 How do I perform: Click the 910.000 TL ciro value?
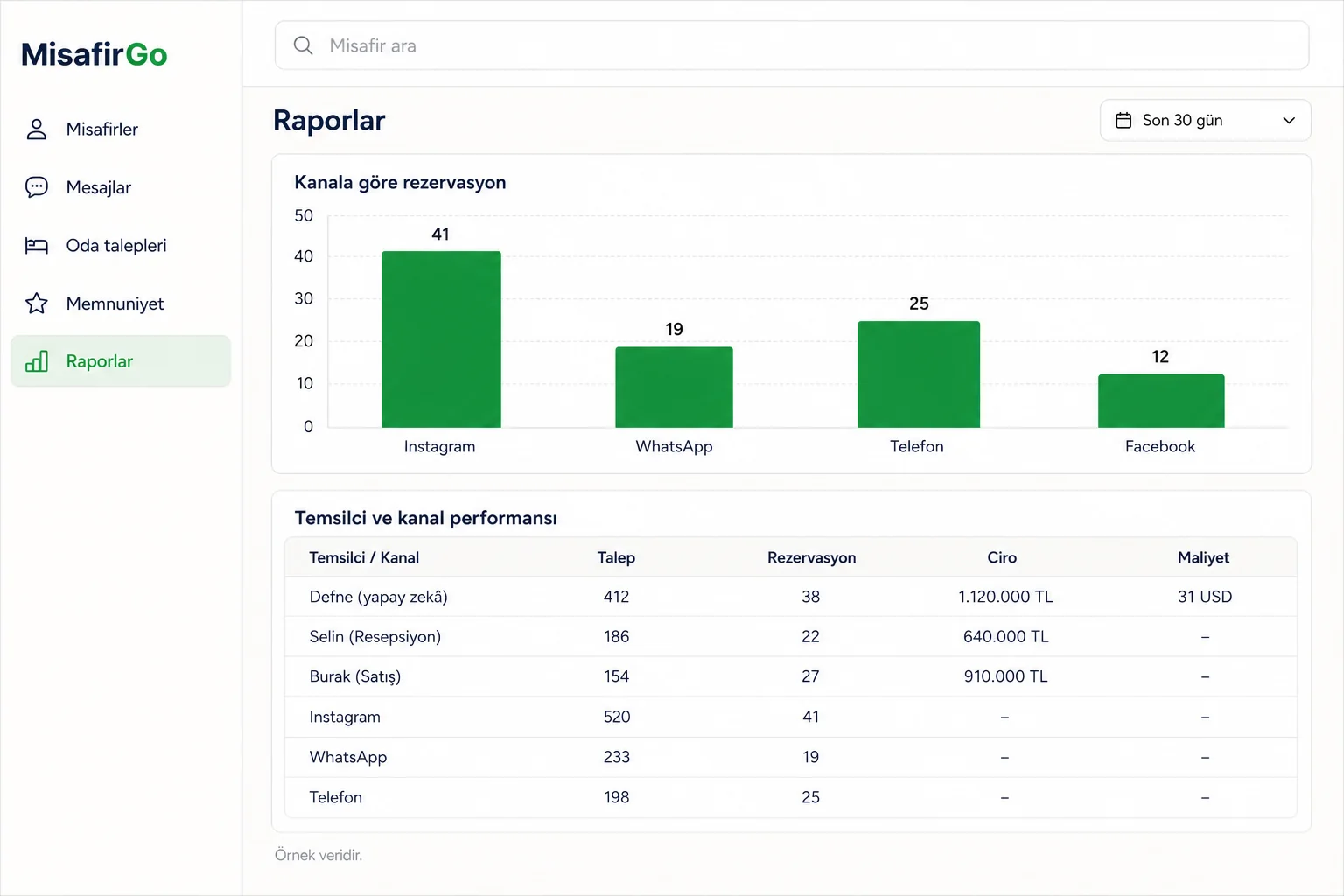[x=1005, y=676]
